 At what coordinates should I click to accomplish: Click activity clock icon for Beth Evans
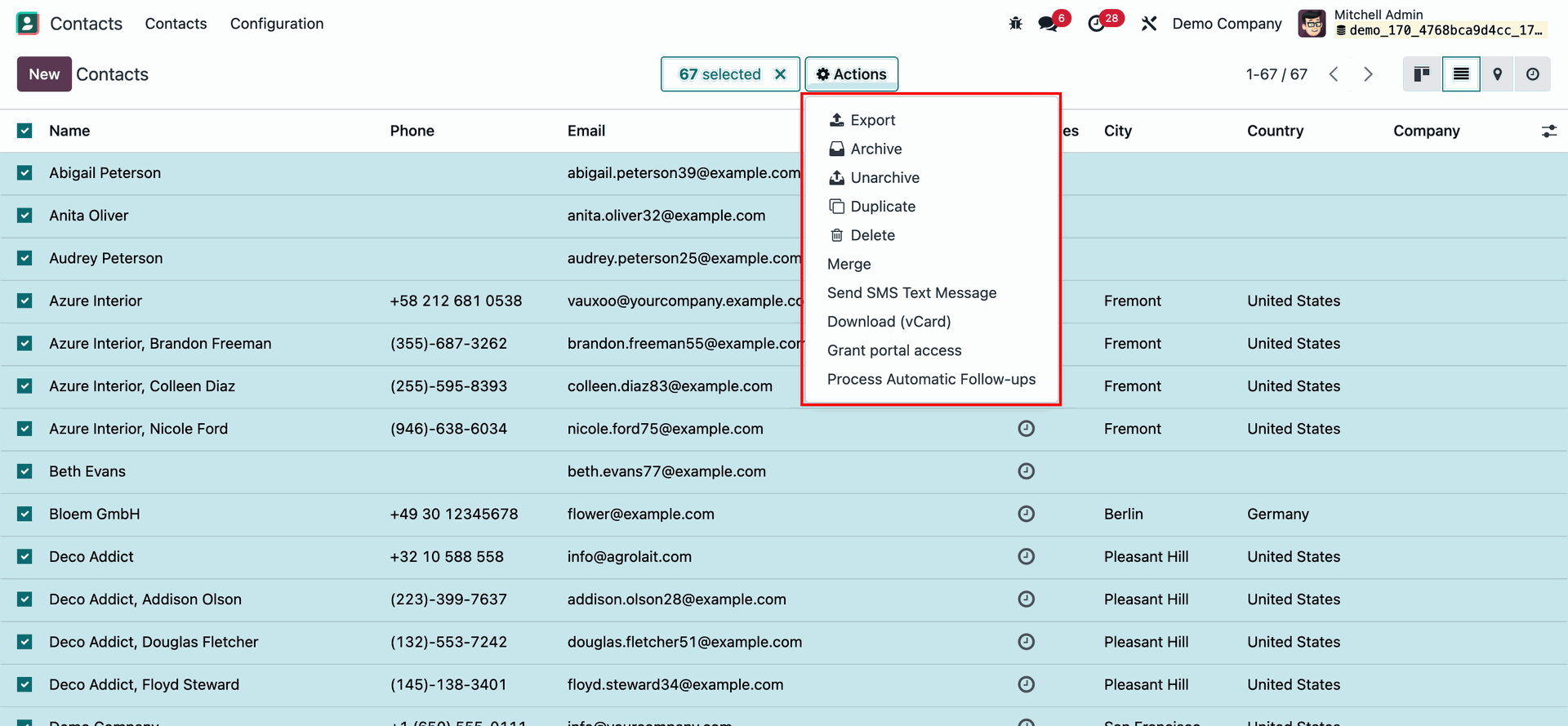pyautogui.click(x=1027, y=471)
